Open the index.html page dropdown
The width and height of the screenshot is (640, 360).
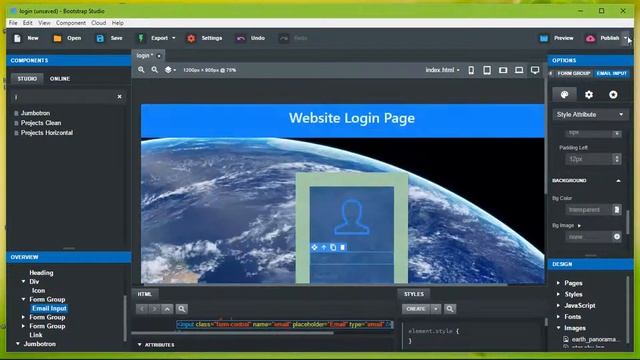point(442,70)
